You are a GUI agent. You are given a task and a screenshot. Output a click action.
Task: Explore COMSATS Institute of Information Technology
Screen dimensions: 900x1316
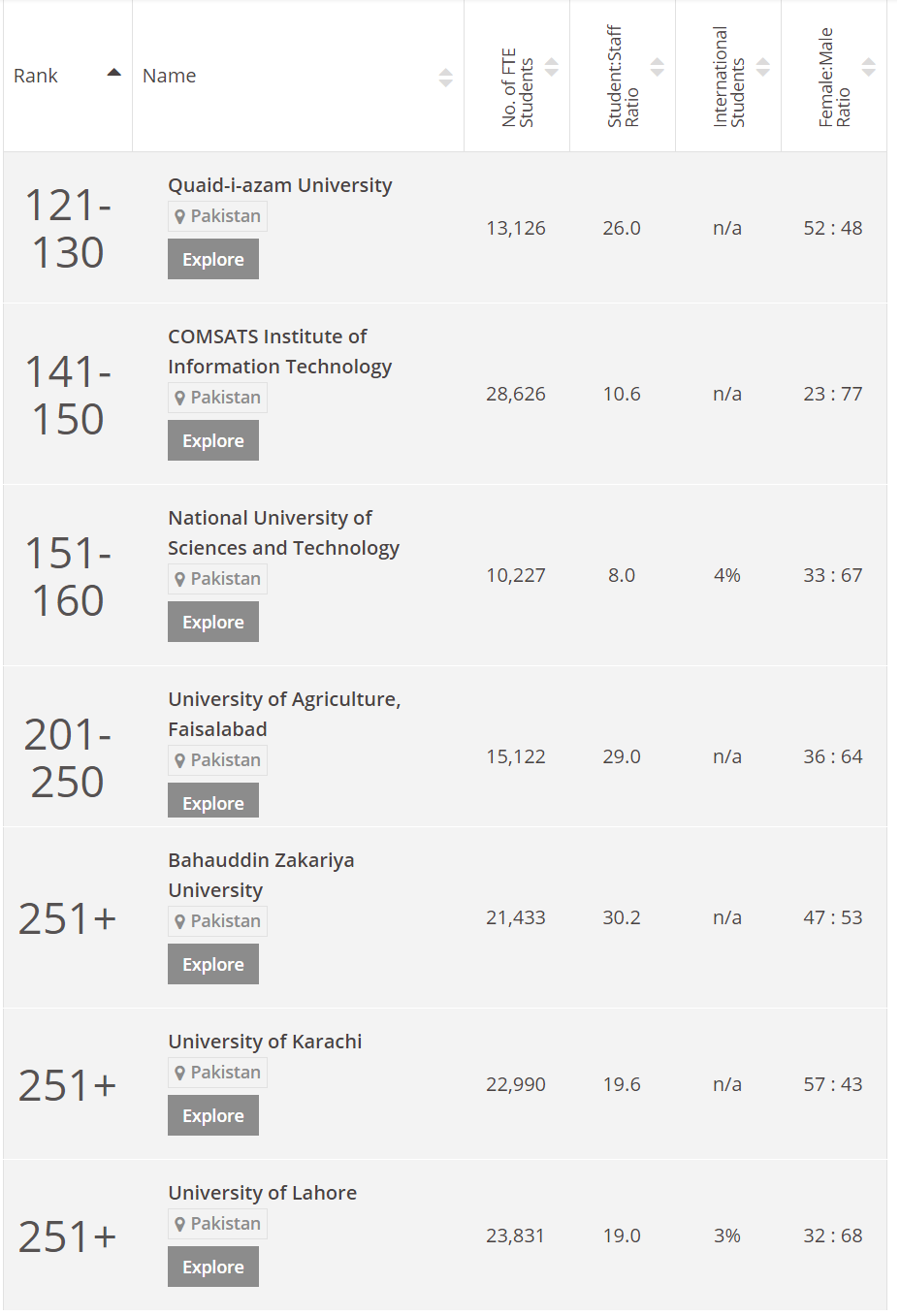click(x=213, y=441)
